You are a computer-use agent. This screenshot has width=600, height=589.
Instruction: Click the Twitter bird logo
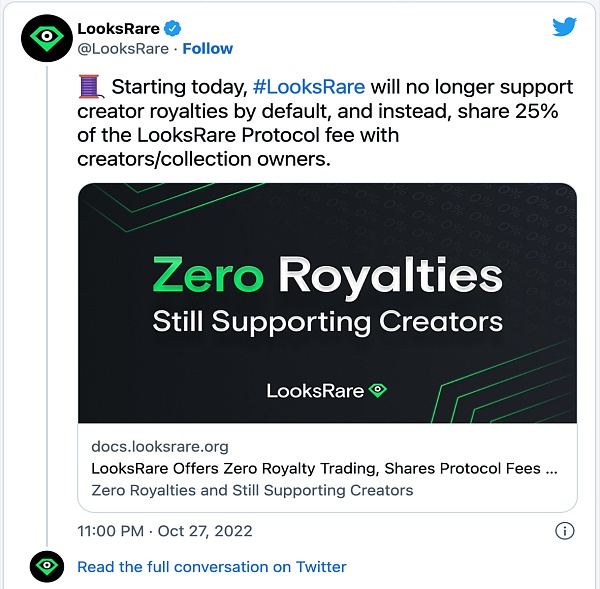[565, 27]
